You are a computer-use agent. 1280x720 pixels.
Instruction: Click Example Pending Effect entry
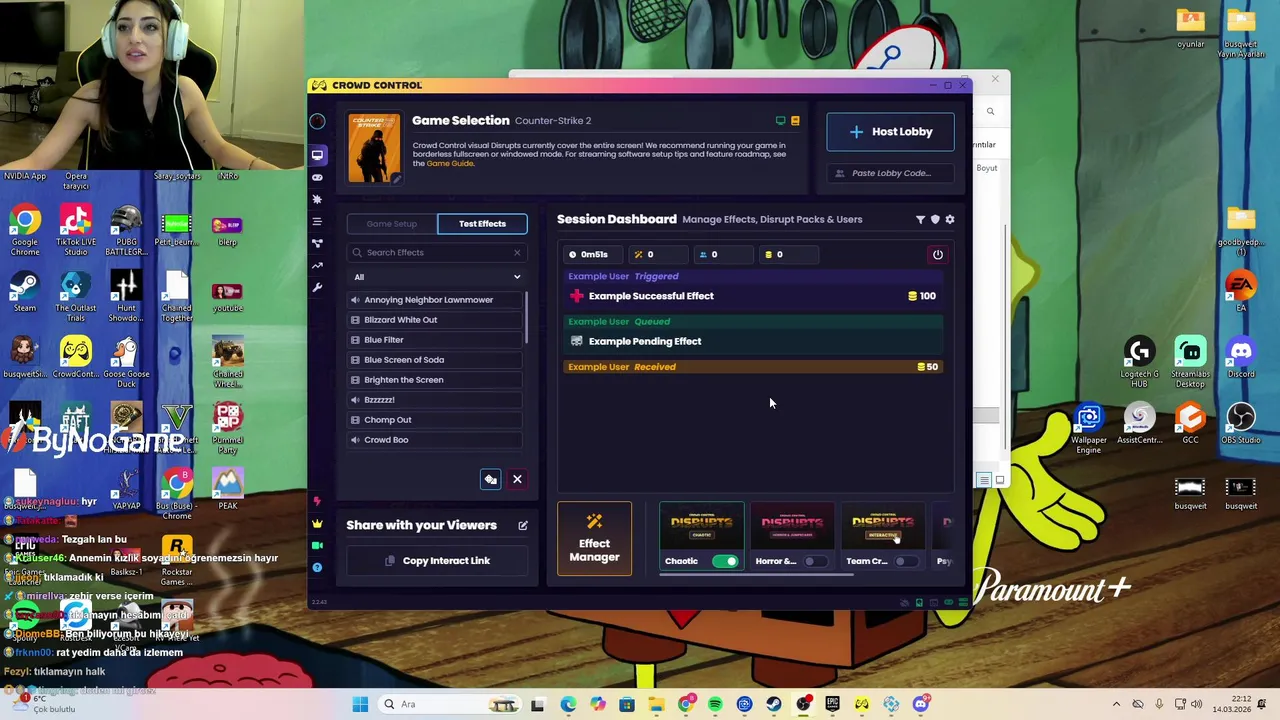755,341
